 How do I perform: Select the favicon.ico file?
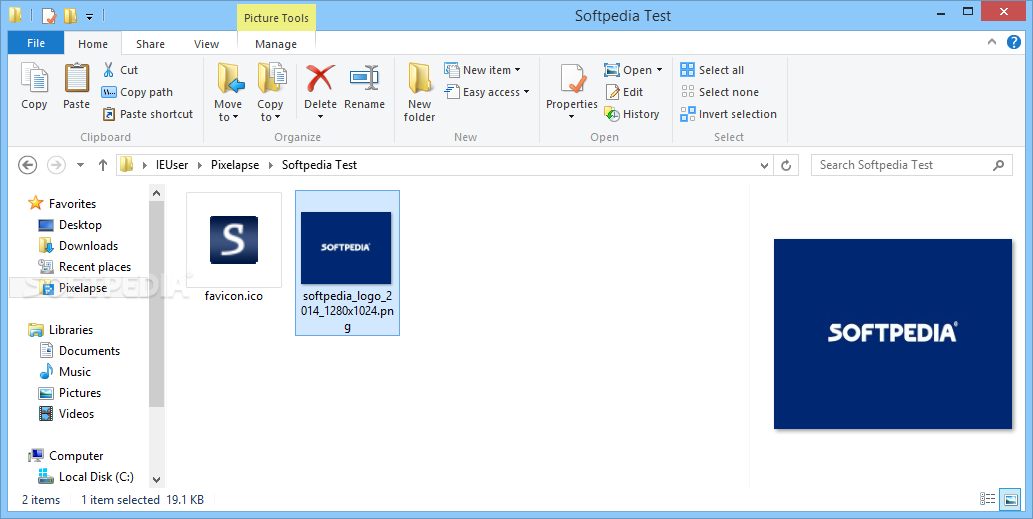coord(234,249)
